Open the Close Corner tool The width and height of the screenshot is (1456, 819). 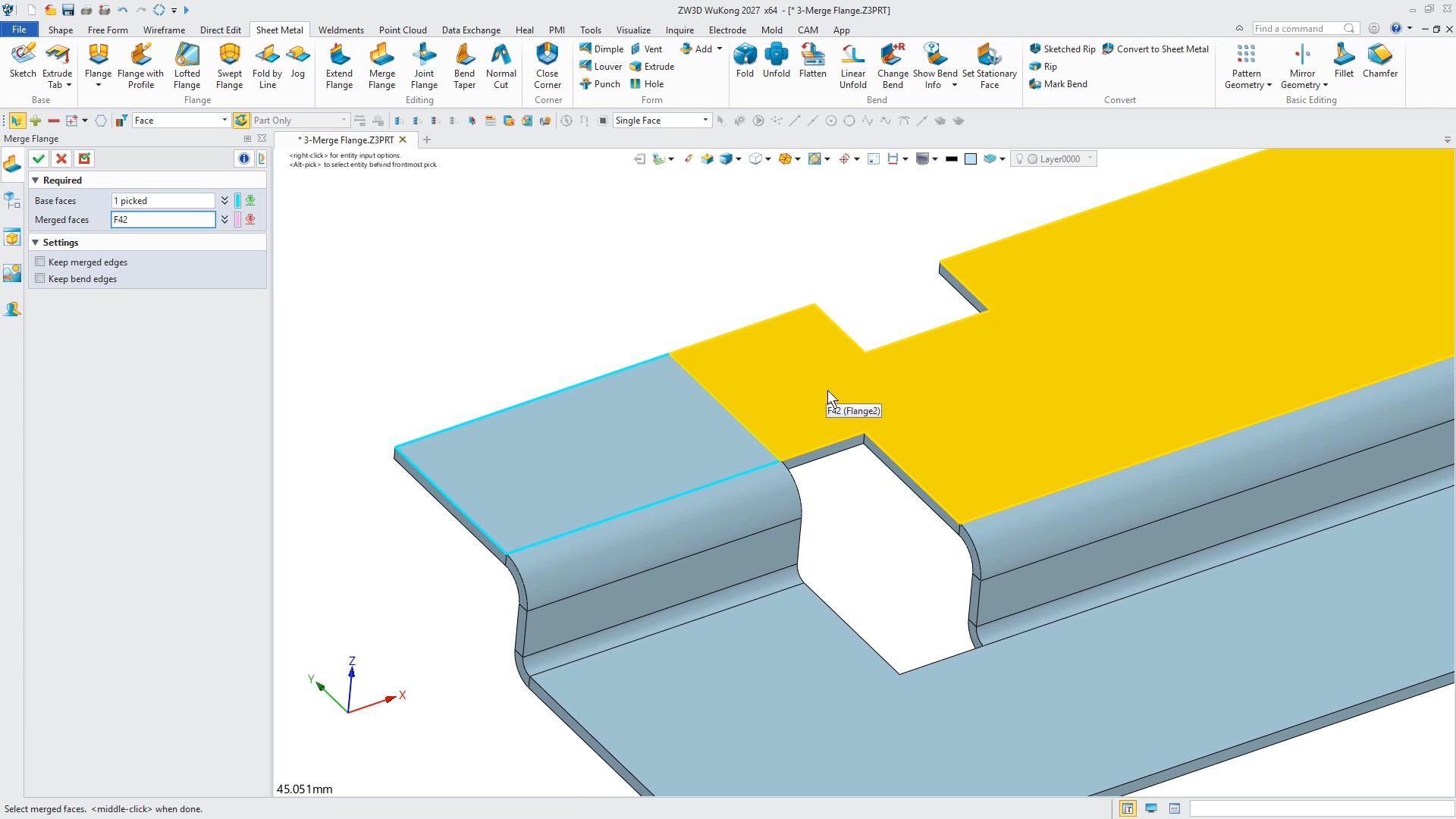pos(547,66)
